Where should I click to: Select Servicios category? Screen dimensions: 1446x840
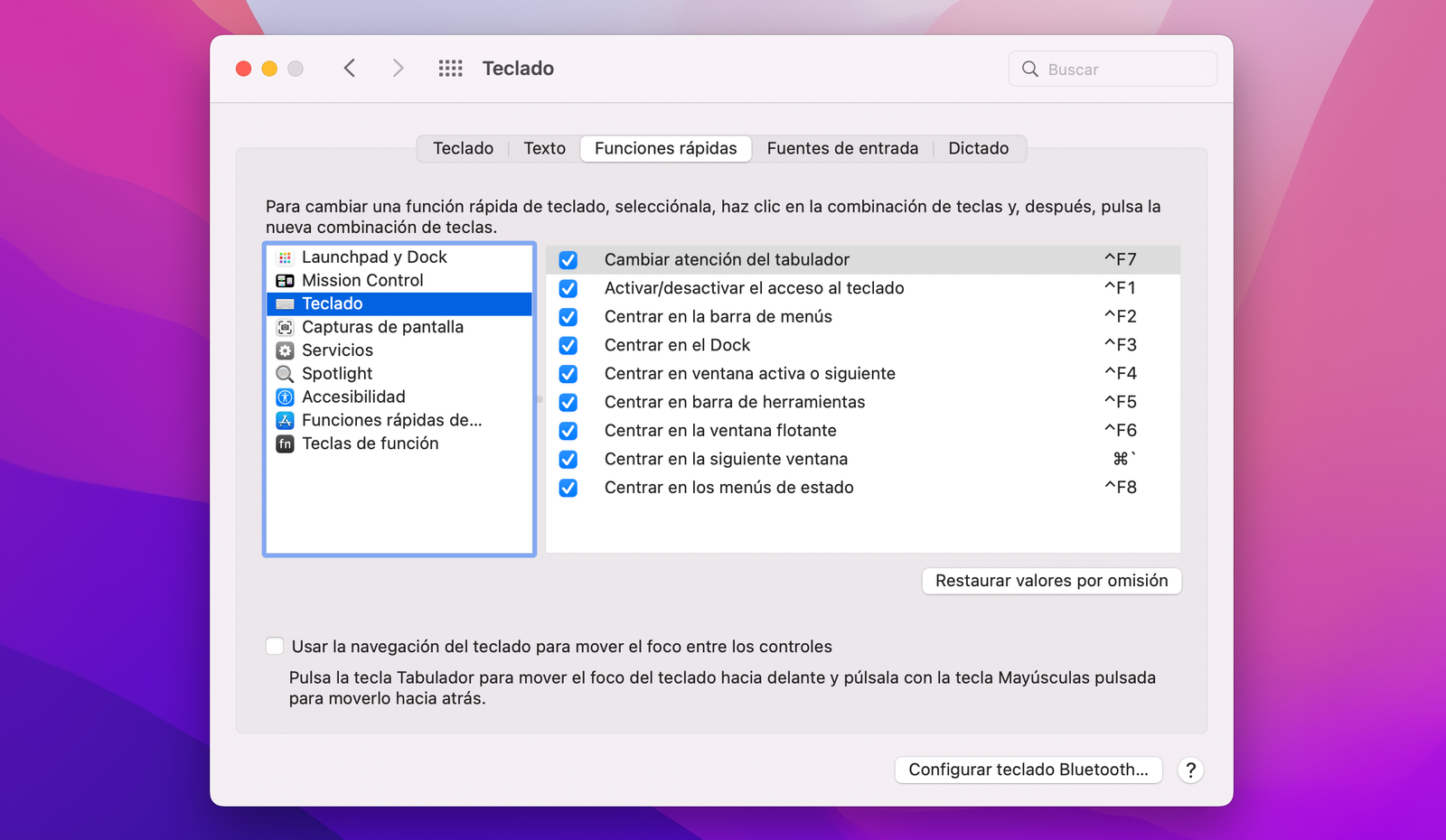point(399,350)
